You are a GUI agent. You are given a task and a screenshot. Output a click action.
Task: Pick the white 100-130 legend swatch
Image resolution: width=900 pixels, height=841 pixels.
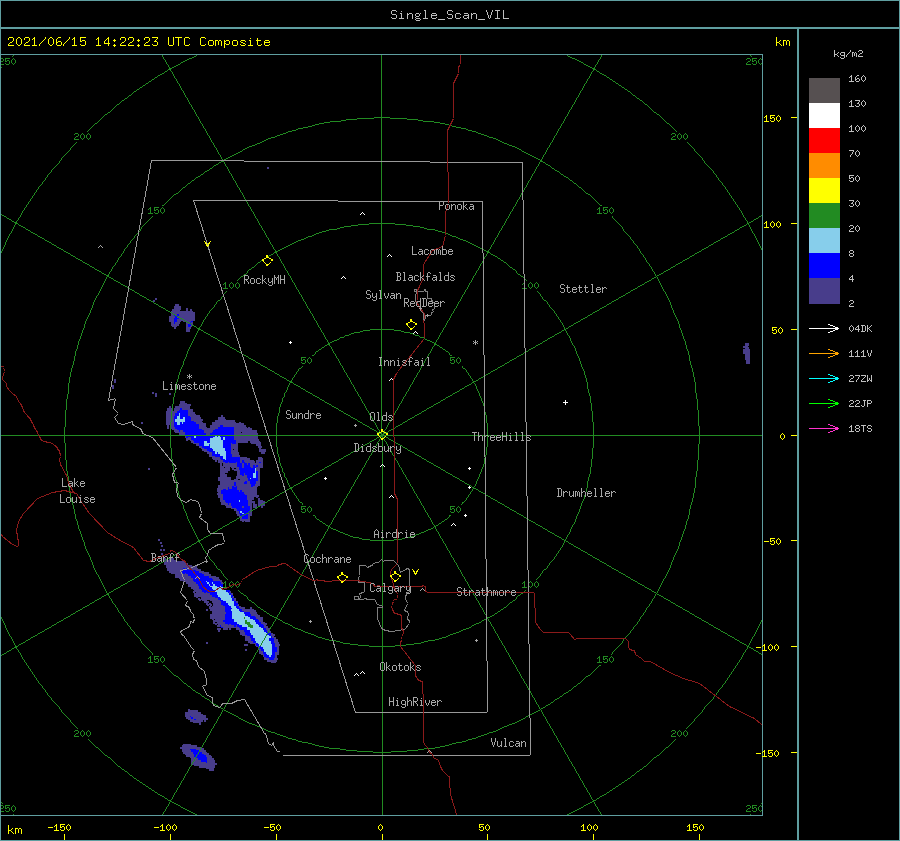pos(824,115)
